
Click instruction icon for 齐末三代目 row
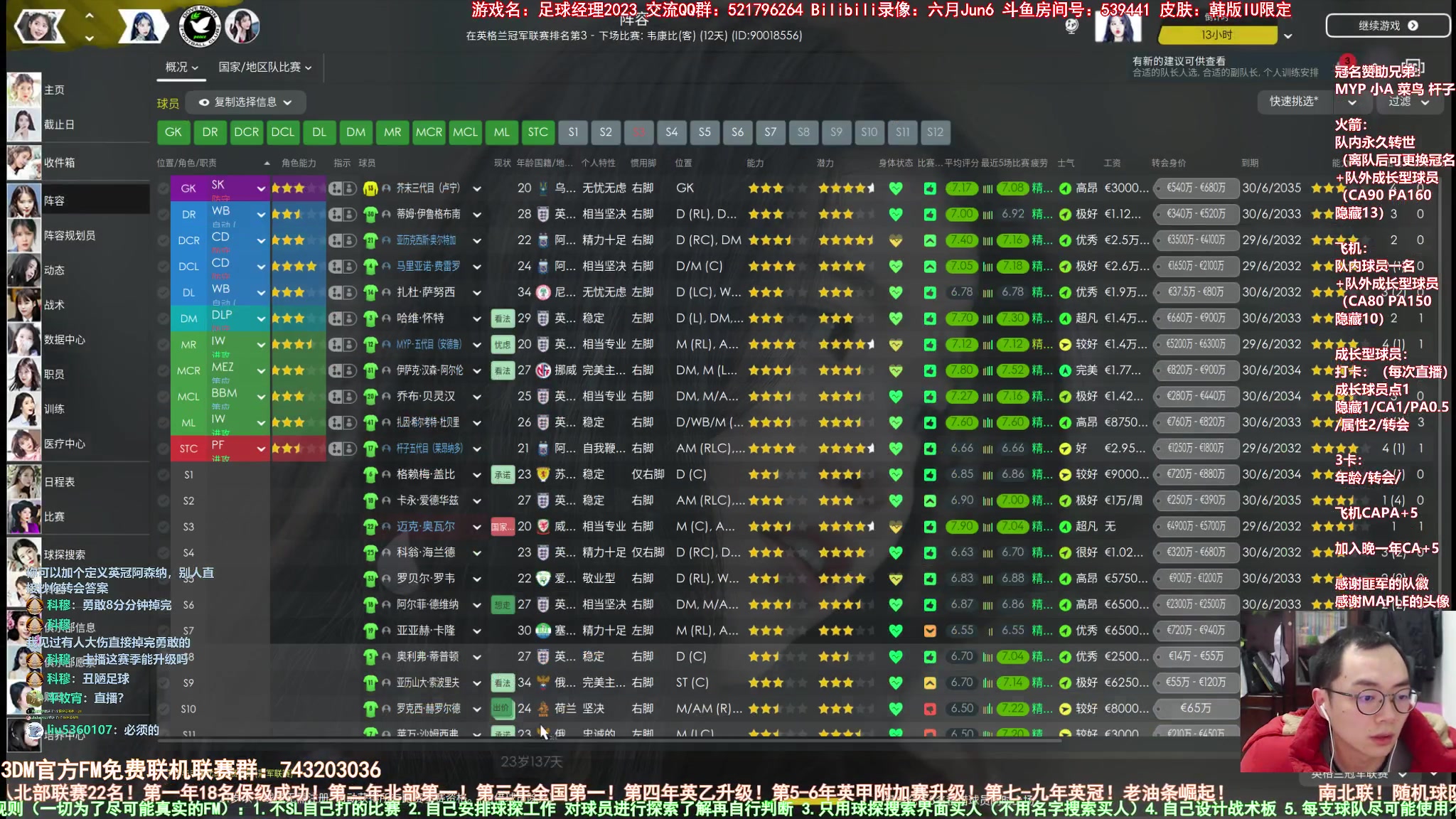click(x=342, y=188)
